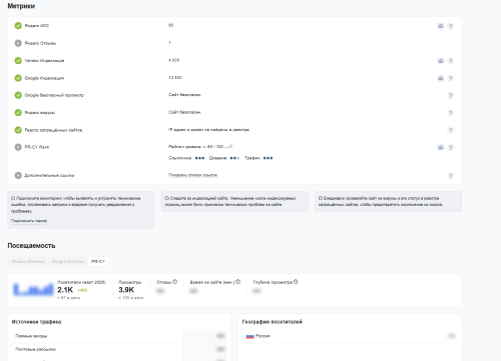Click the Трафик rating label

click(252, 158)
